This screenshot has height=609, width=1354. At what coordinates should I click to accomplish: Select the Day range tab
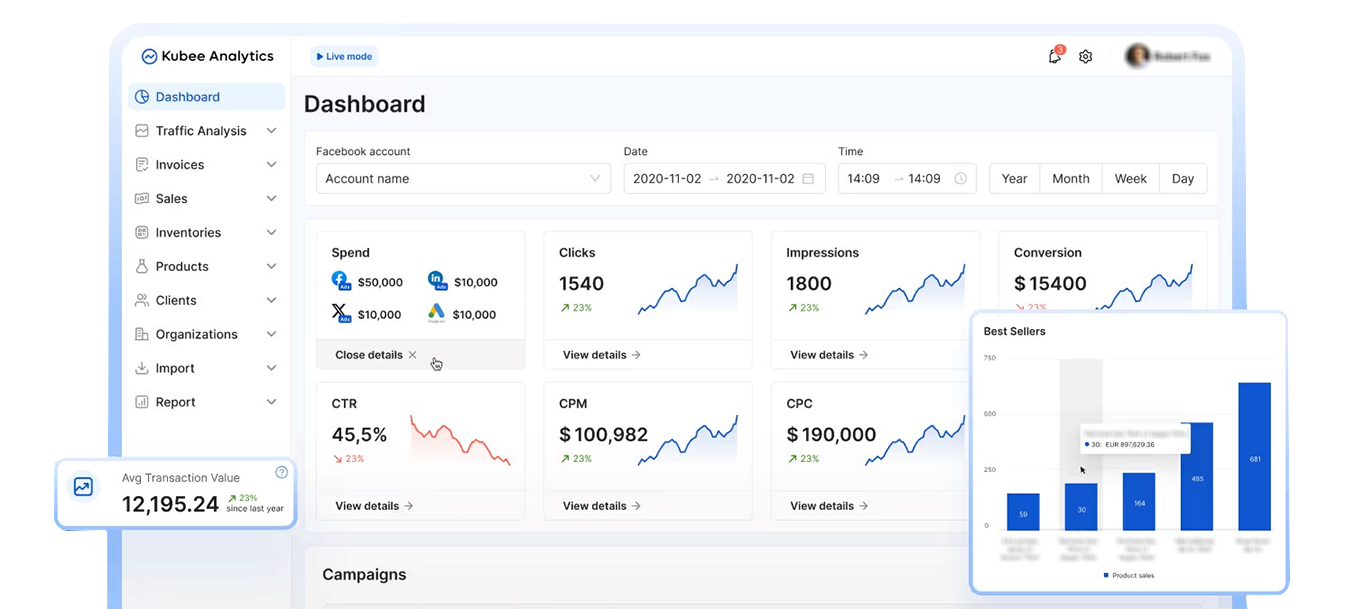1183,179
